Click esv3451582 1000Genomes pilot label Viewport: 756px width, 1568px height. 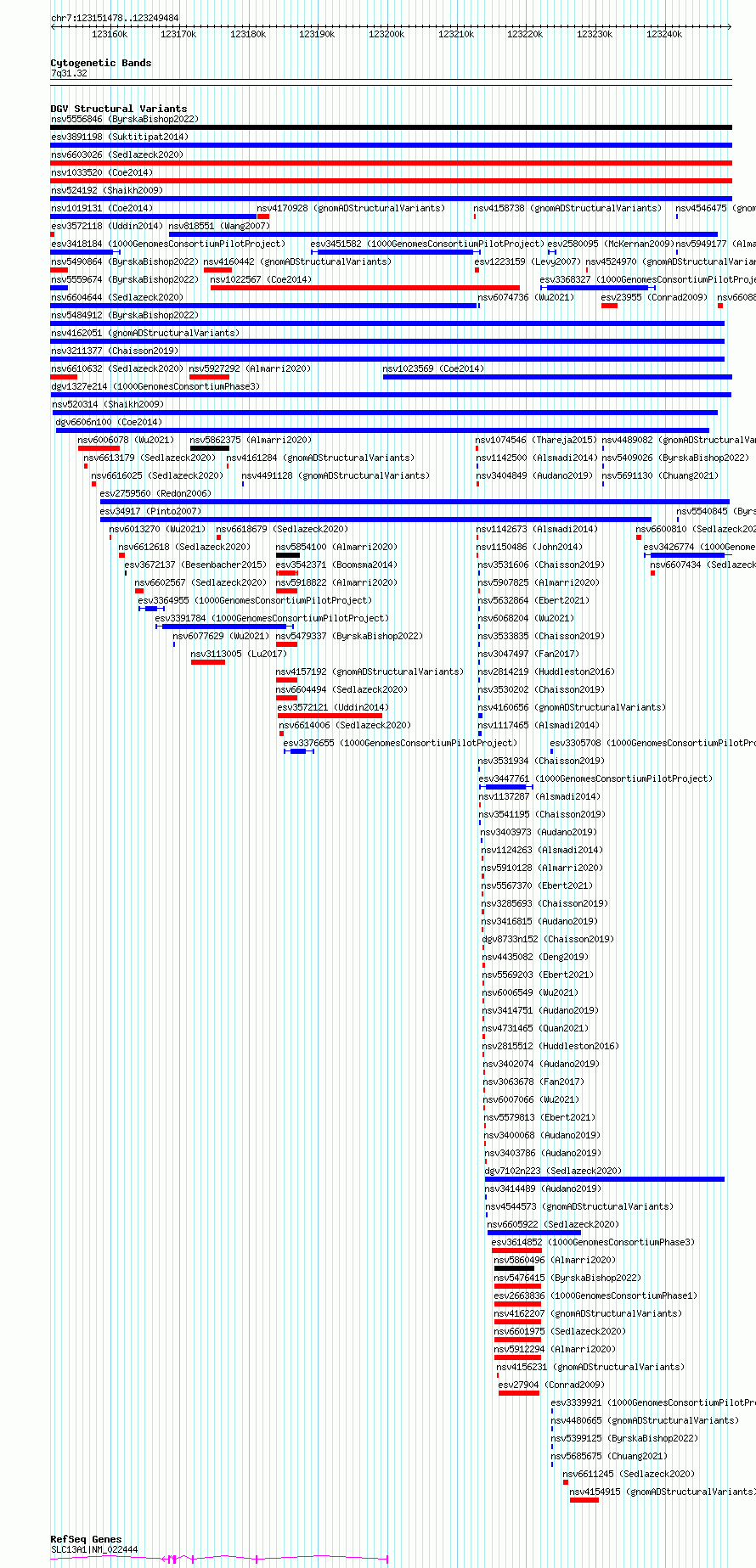(427, 244)
